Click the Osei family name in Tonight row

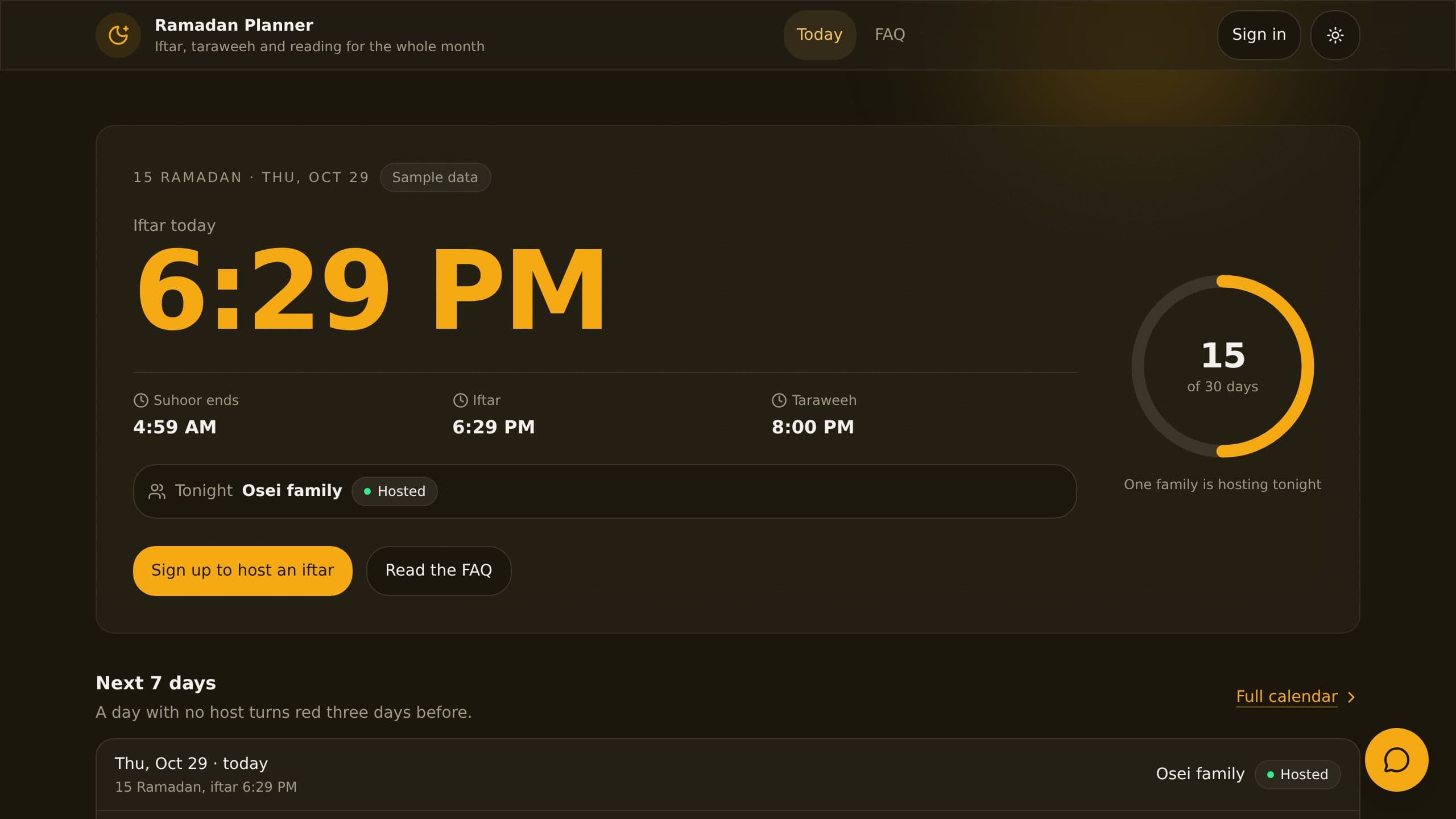coord(292,491)
